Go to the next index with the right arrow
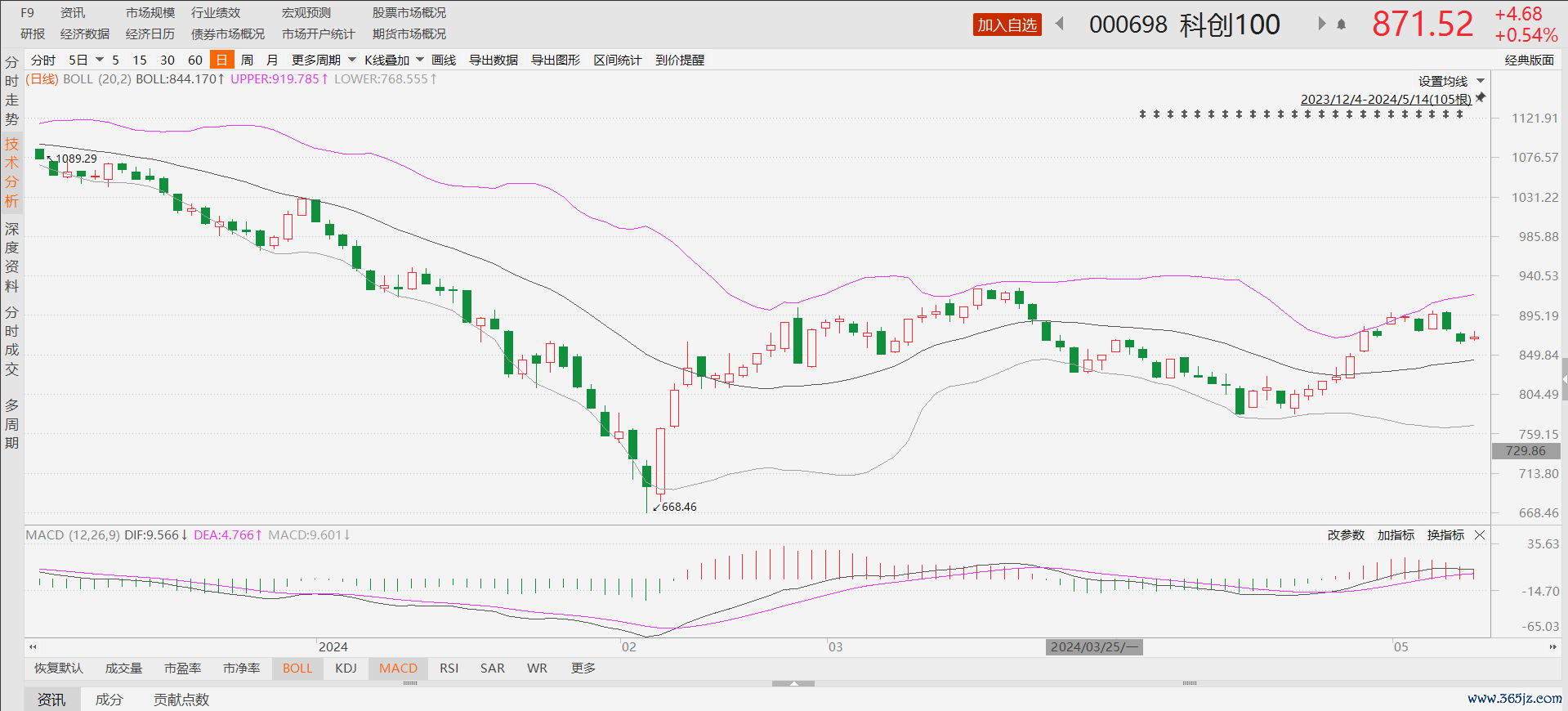 coord(1321,24)
